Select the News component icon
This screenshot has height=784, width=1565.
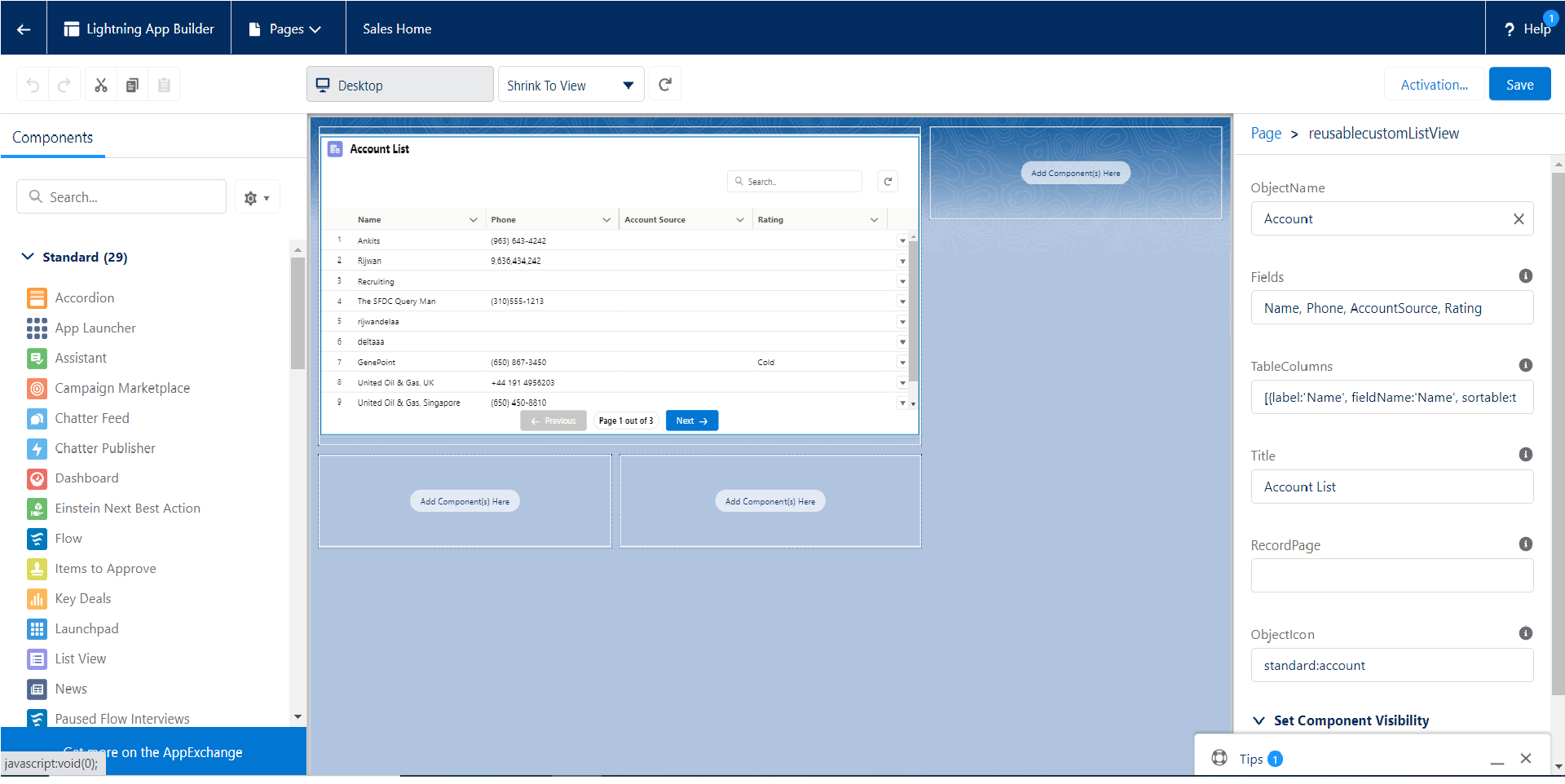click(37, 689)
